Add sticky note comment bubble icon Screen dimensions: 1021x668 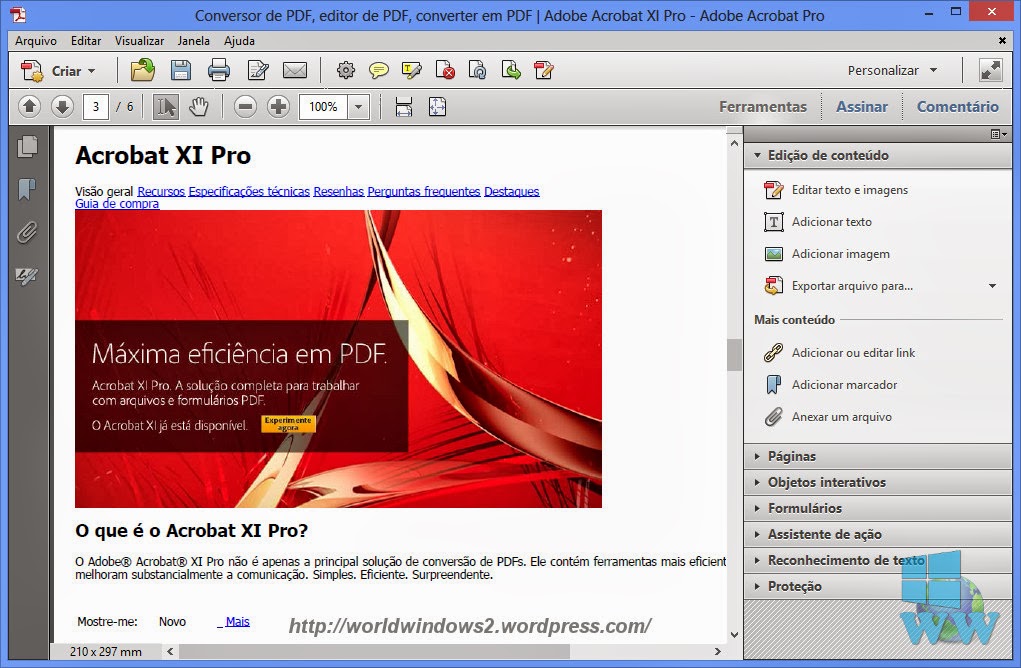(x=378, y=70)
